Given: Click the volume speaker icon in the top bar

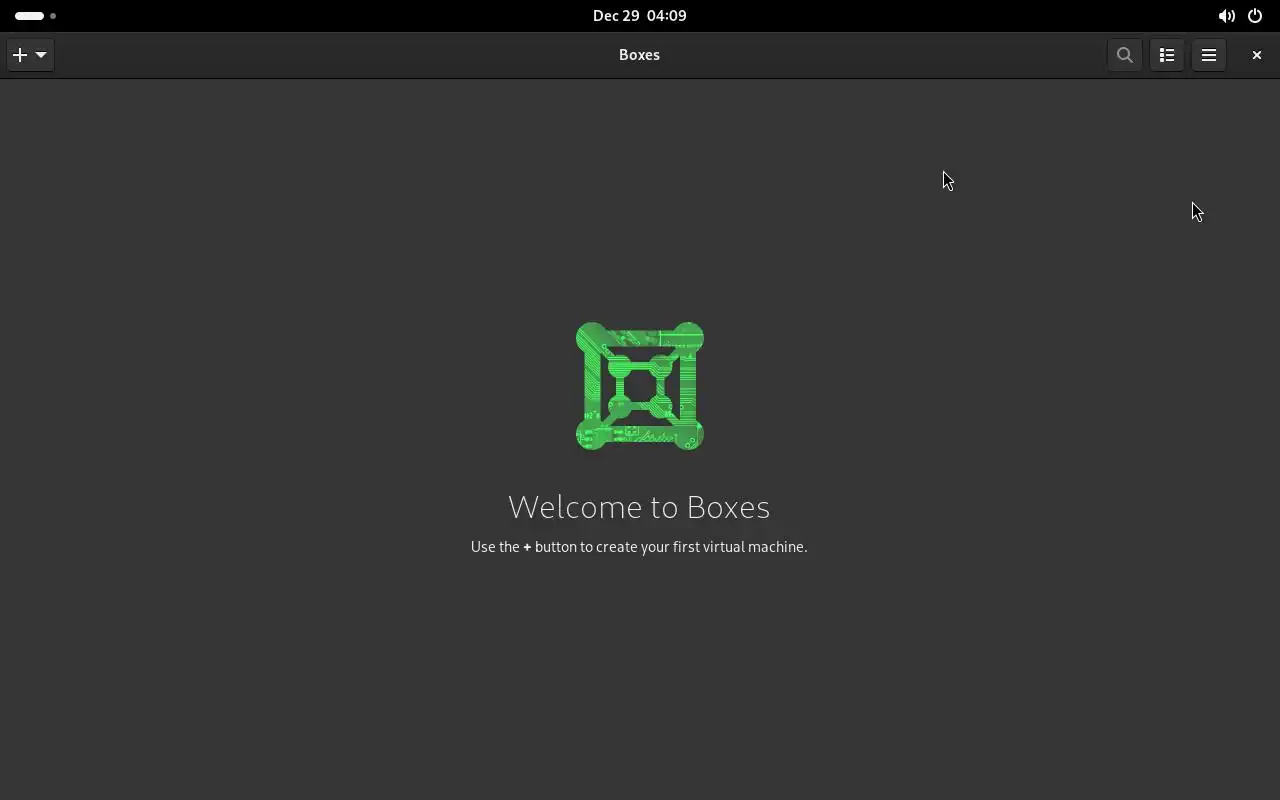Looking at the screenshot, I should point(1226,16).
